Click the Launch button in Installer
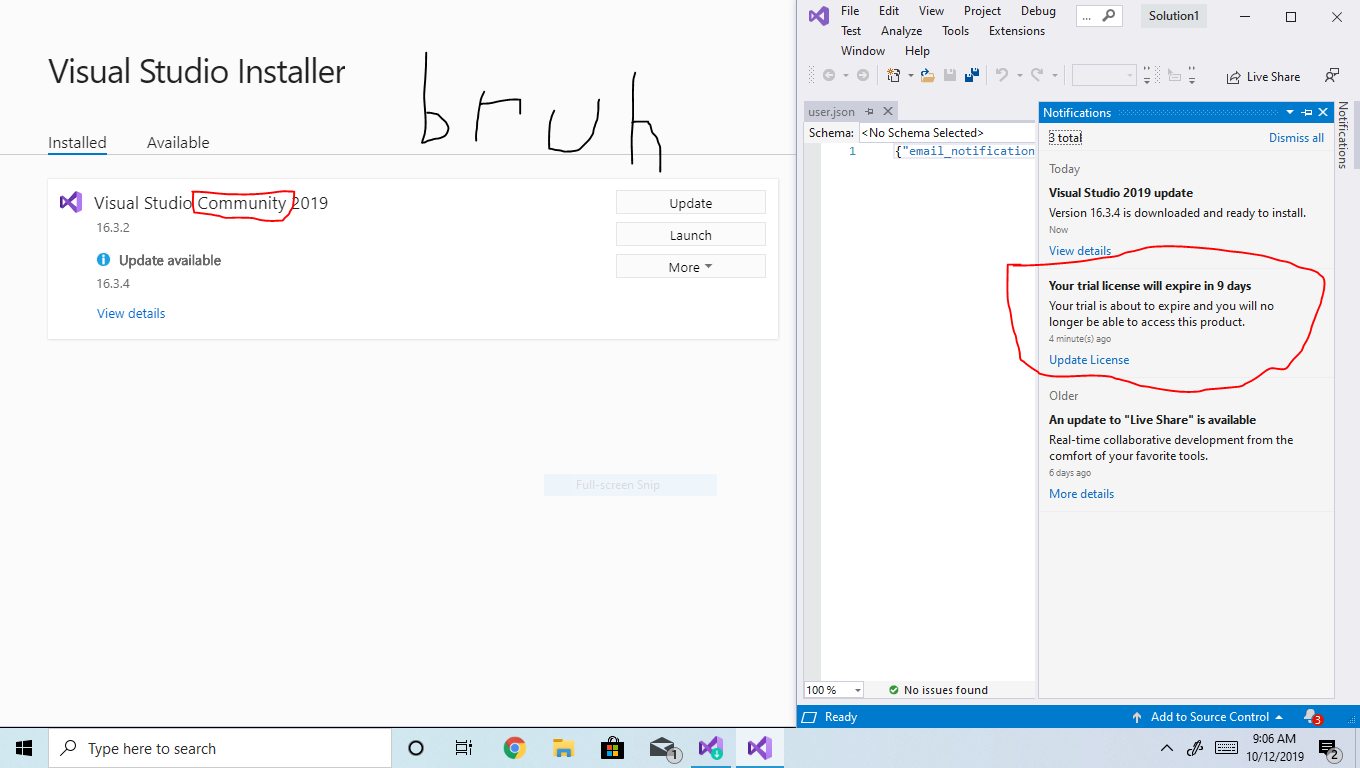1360x768 pixels. (691, 235)
